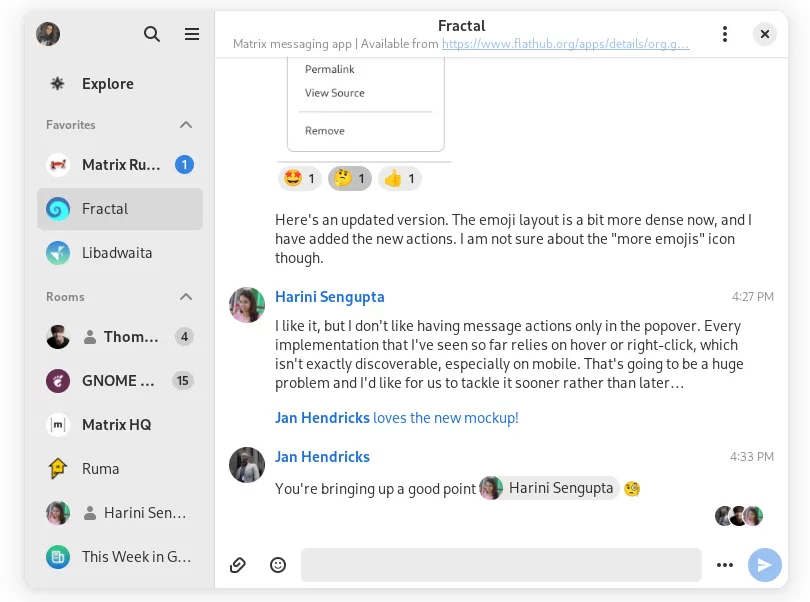Click the Fractal room title in header
This screenshot has height=602, width=810.
tap(461, 26)
